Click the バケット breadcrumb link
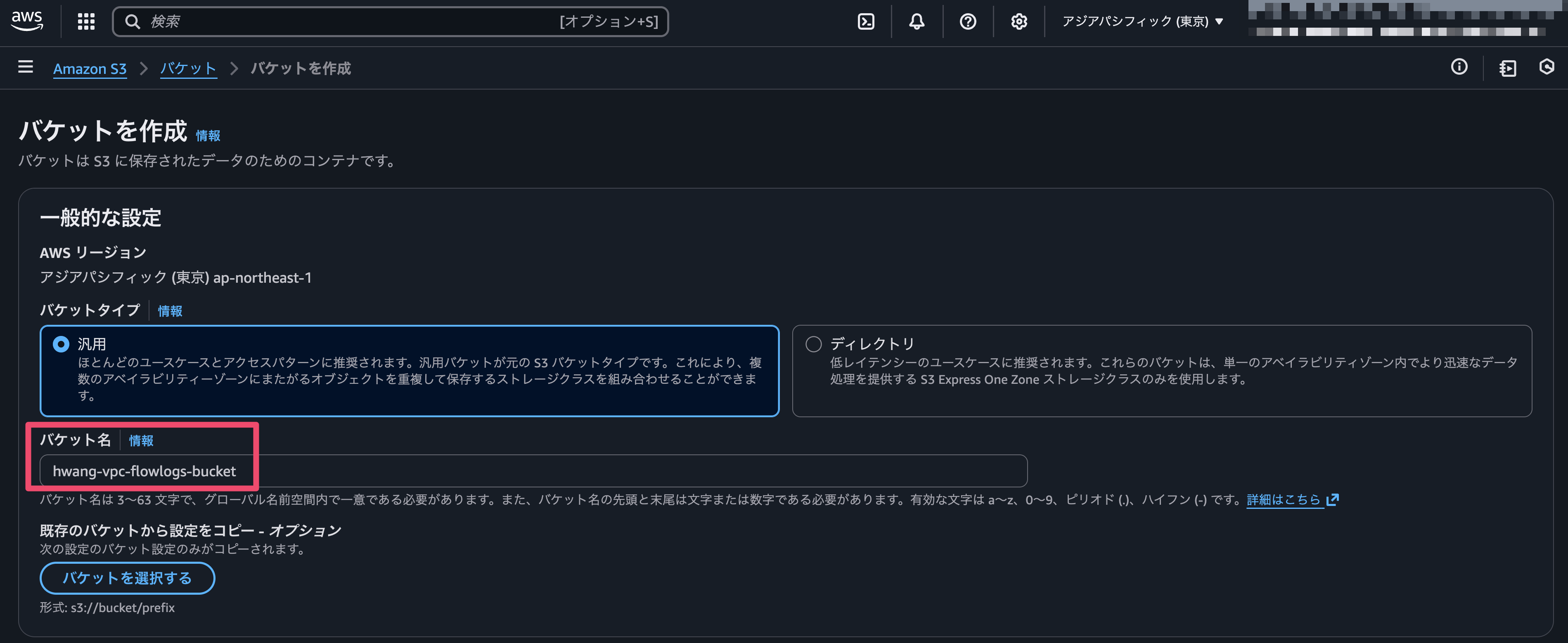This screenshot has width=1568, height=643. click(x=188, y=69)
